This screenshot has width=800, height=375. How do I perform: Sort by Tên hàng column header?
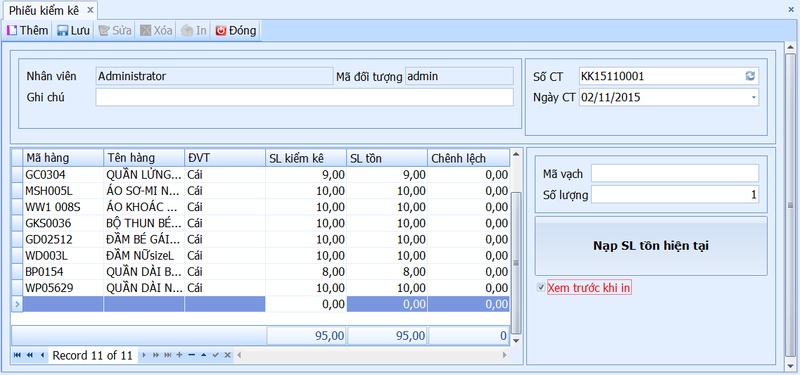144,158
